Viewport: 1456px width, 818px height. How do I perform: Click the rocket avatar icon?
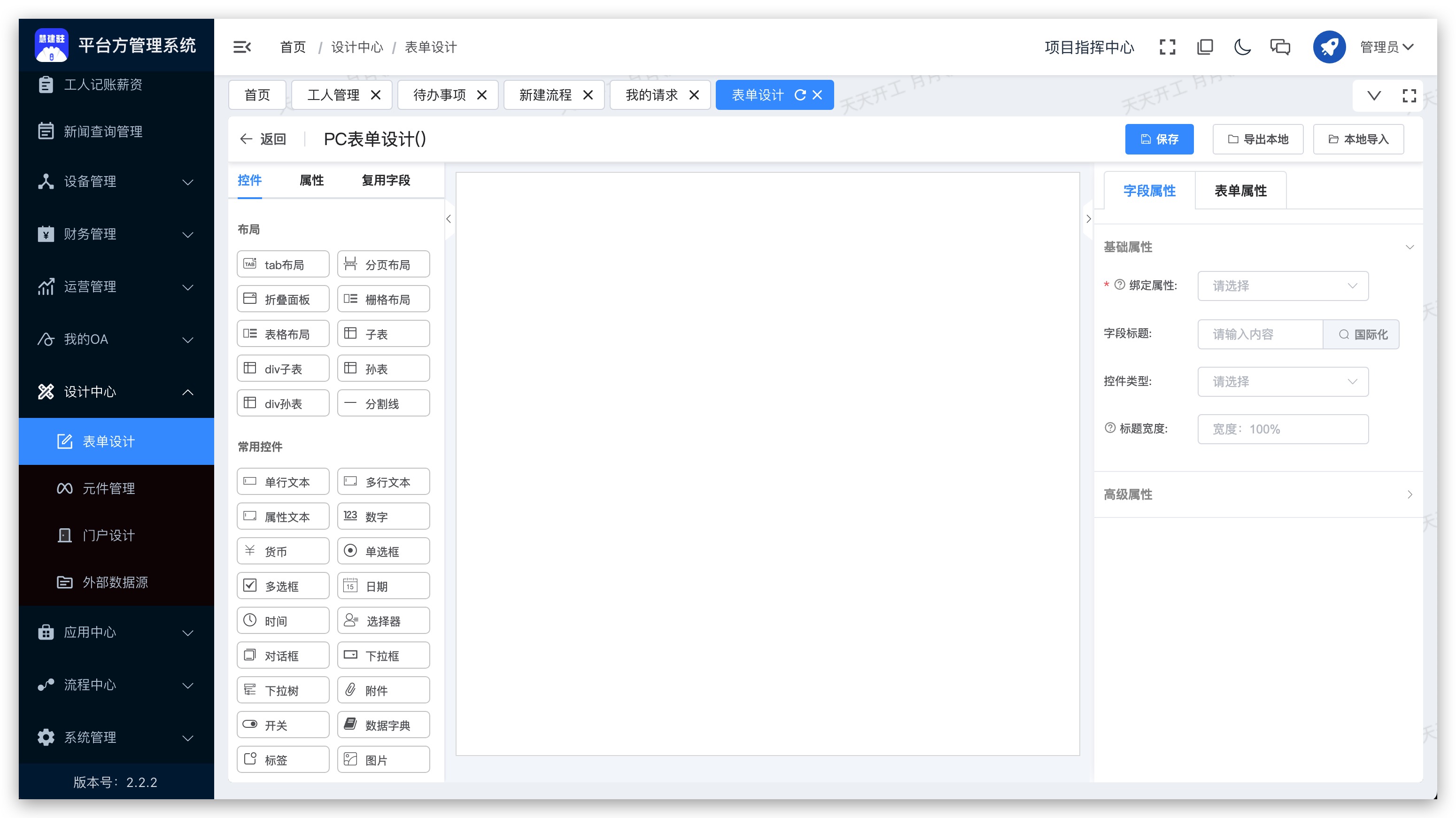(1329, 47)
